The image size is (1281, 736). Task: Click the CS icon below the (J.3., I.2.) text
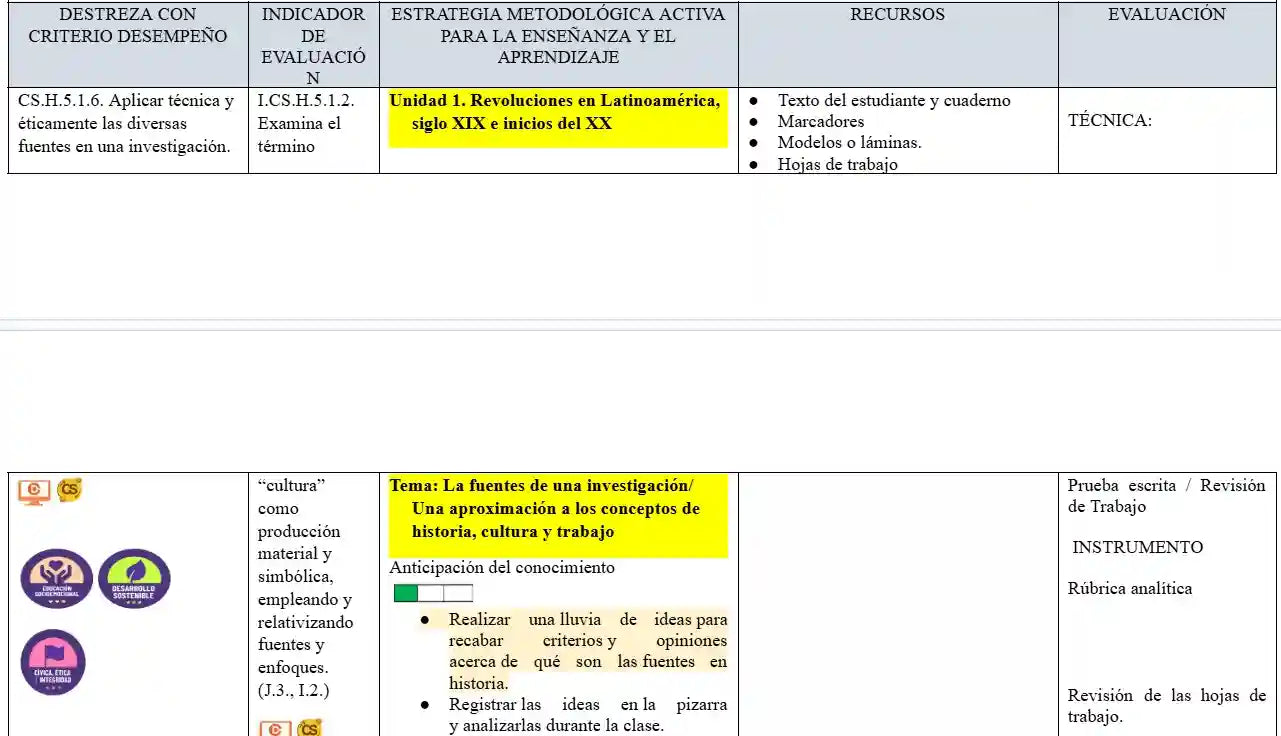coord(309,728)
